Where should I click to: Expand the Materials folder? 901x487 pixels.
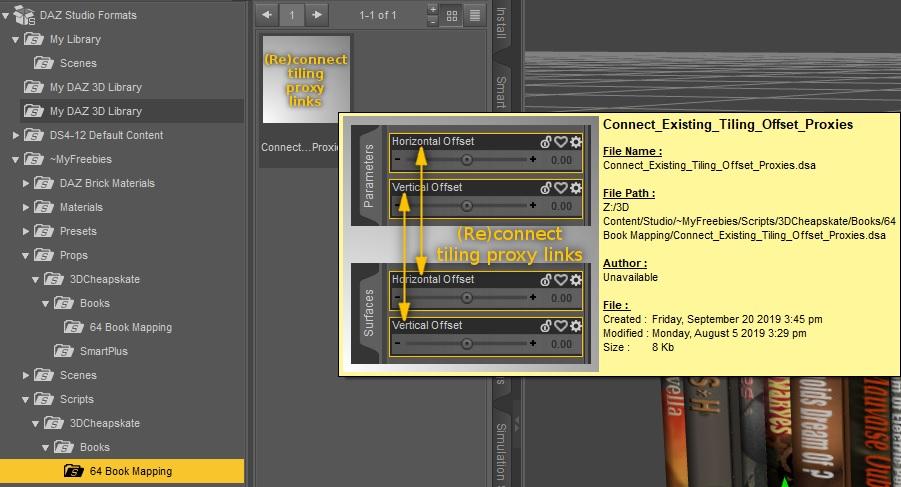(26, 207)
